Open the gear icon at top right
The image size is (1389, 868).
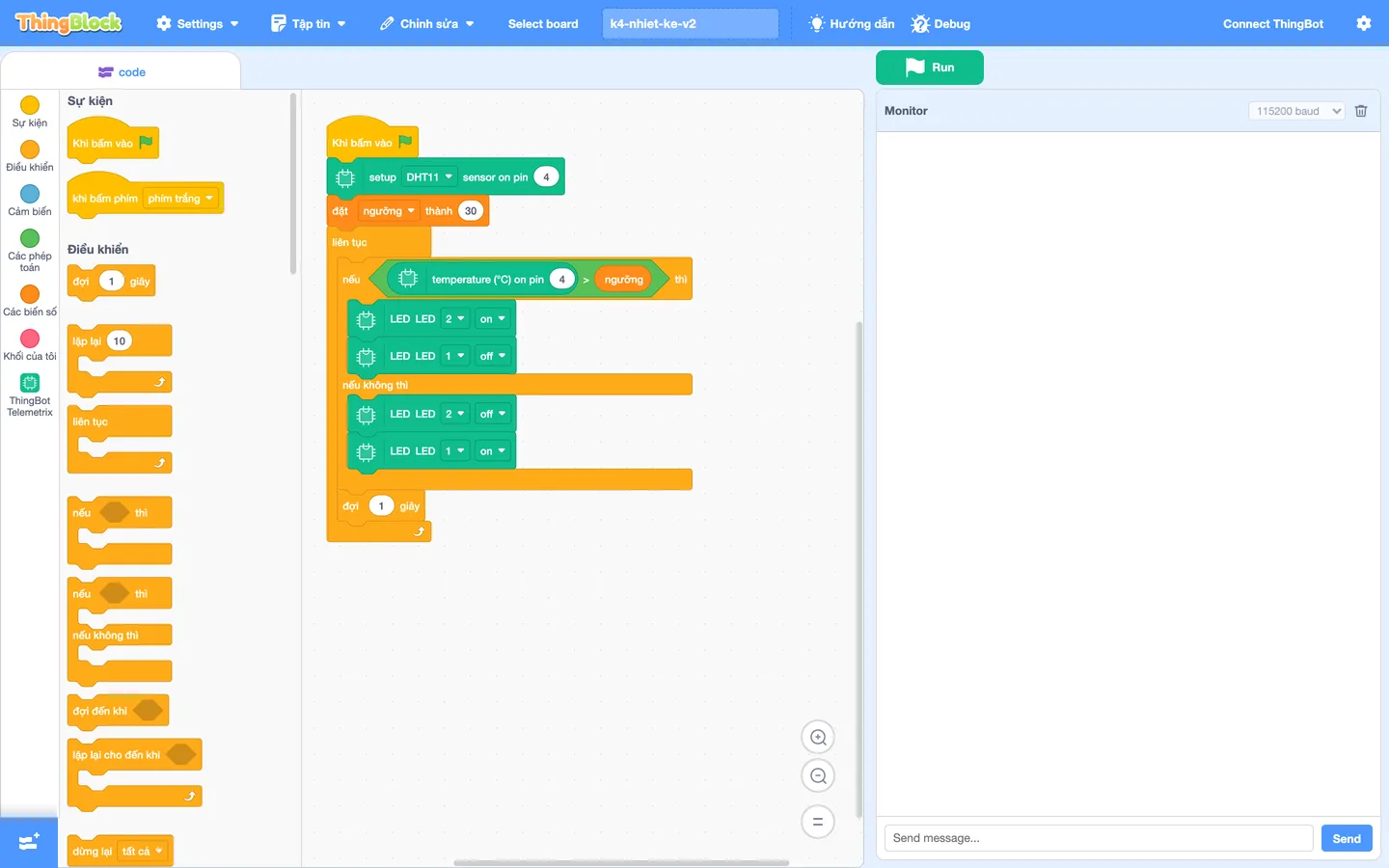[x=1364, y=23]
